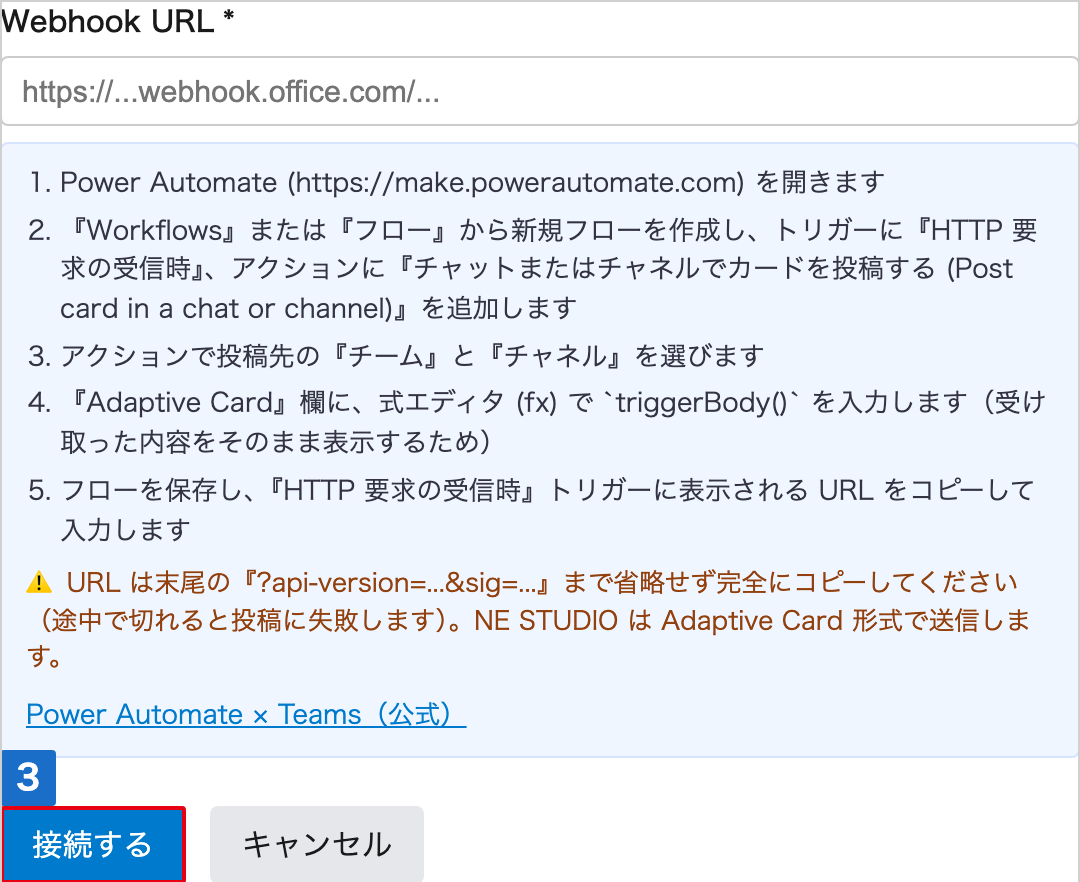This screenshot has width=1080, height=882.
Task: Click step 1 text 'Power Automate (https://make.powerautomate.com) を開きます'
Action: 472,182
